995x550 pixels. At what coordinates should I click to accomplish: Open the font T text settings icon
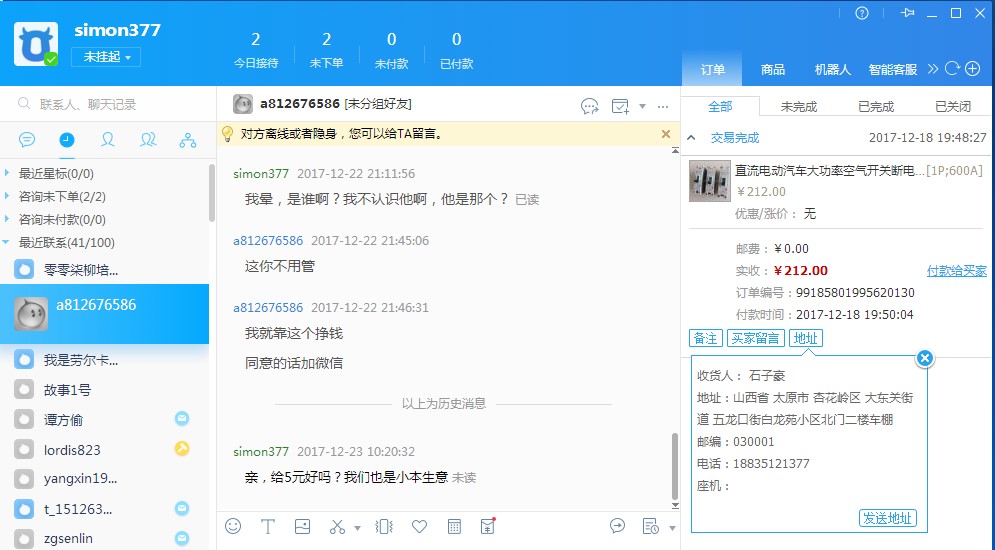click(268, 526)
